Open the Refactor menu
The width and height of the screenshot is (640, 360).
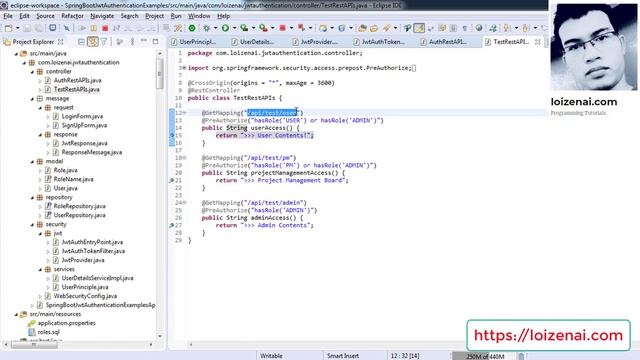click(72, 16)
